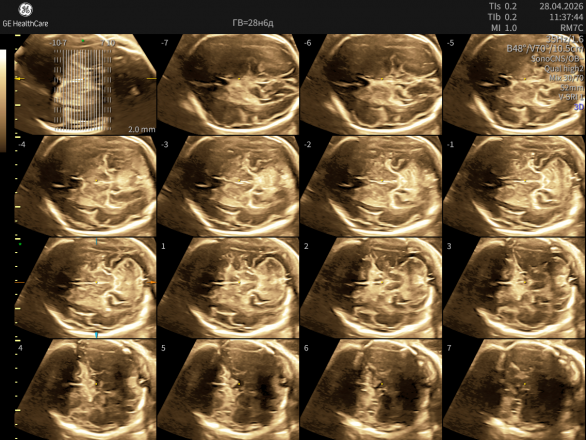Click the yellow arrow left of the reference image
This screenshot has width=586, height=440.
tap(20, 79)
